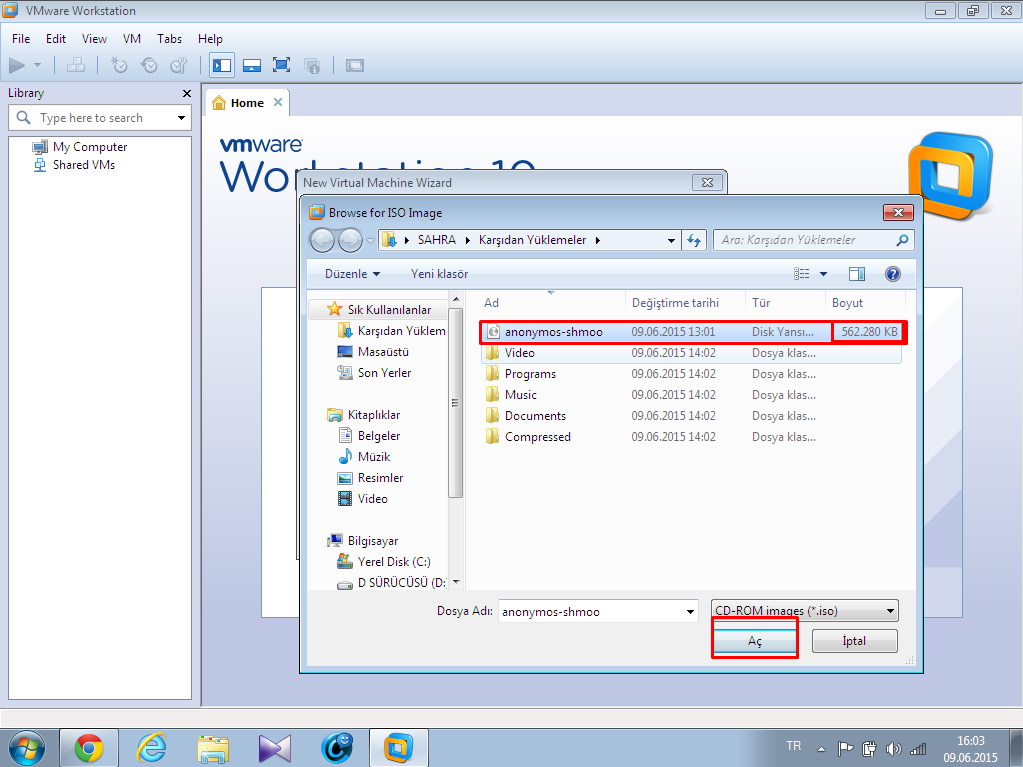Open the View menu
This screenshot has width=1023, height=767.
(95, 39)
